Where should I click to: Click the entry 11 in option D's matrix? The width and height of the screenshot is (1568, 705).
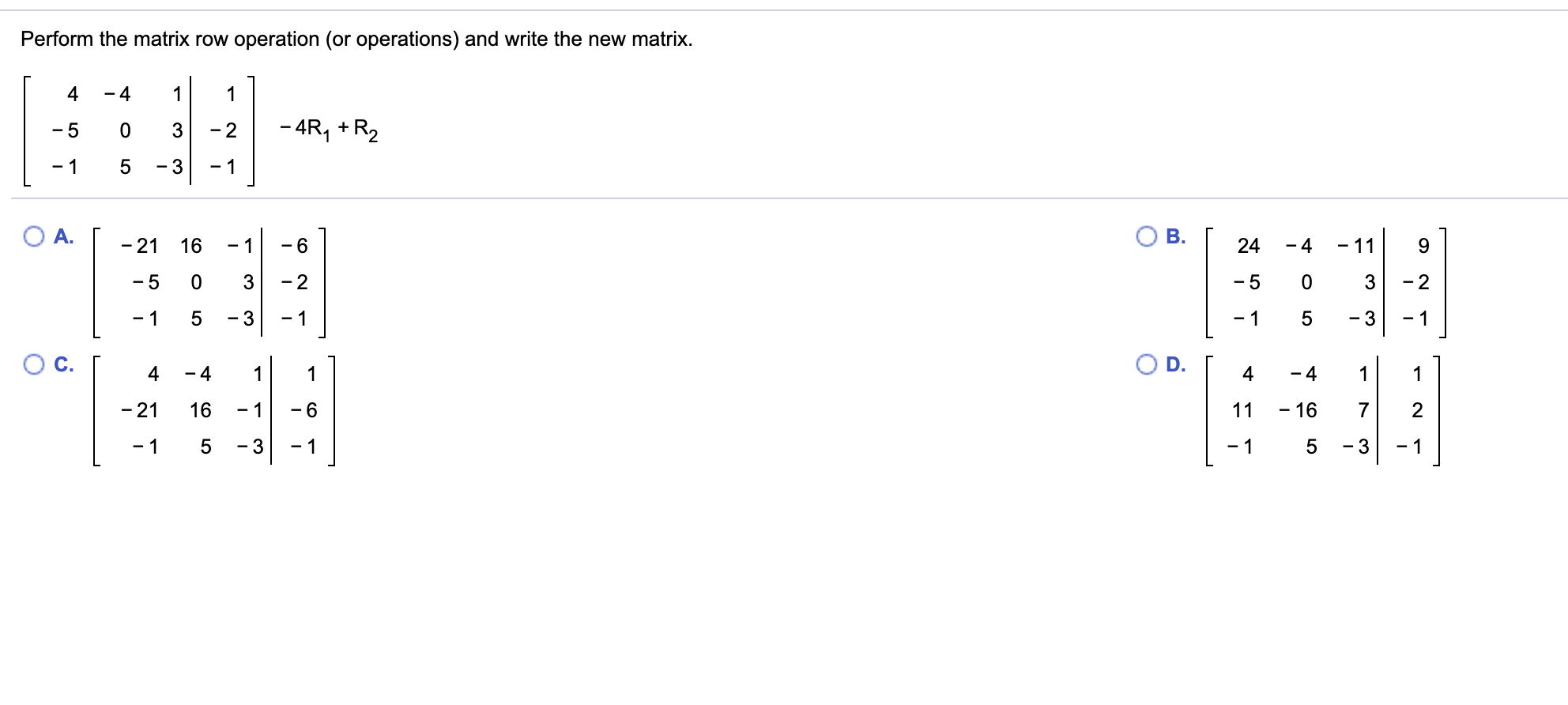click(1242, 410)
